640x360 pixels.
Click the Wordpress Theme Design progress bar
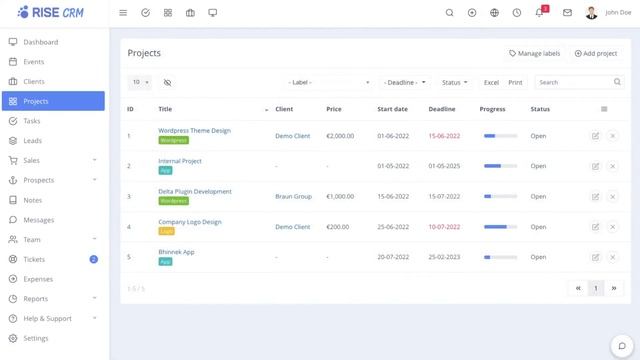tap(500, 136)
